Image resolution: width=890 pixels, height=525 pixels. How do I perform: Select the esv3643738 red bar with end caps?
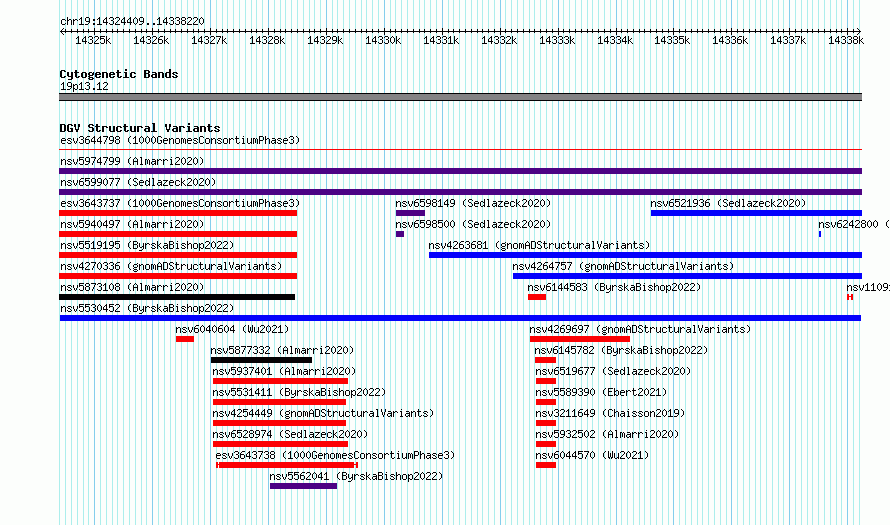click(x=287, y=465)
